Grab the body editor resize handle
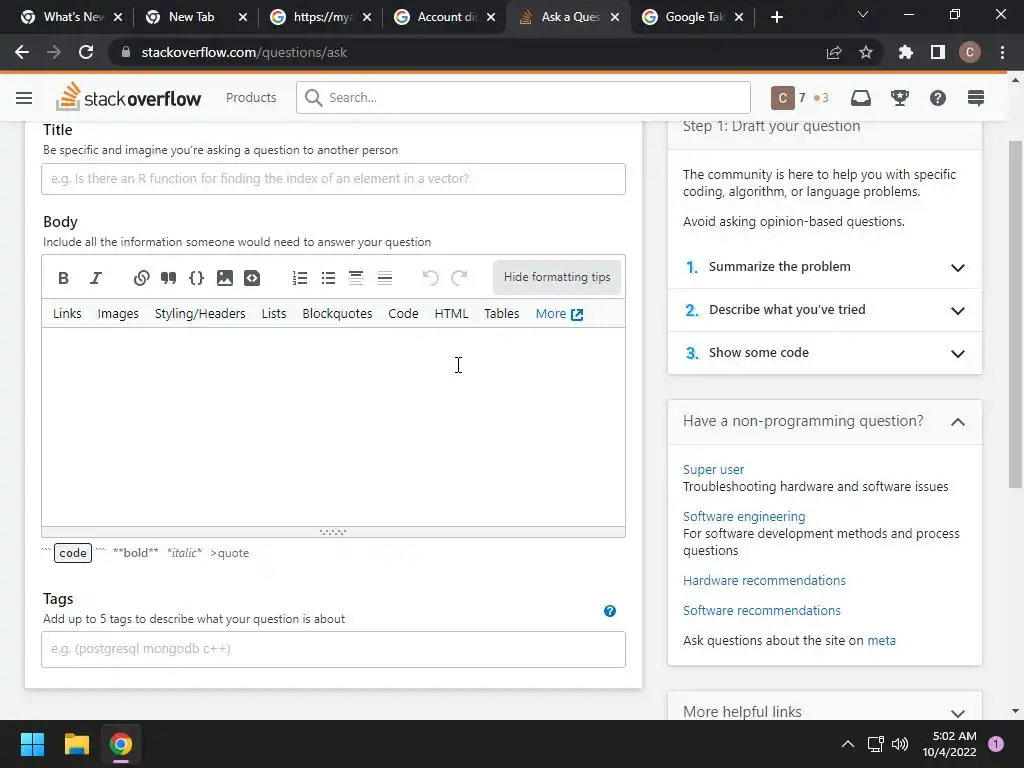 pyautogui.click(x=333, y=532)
